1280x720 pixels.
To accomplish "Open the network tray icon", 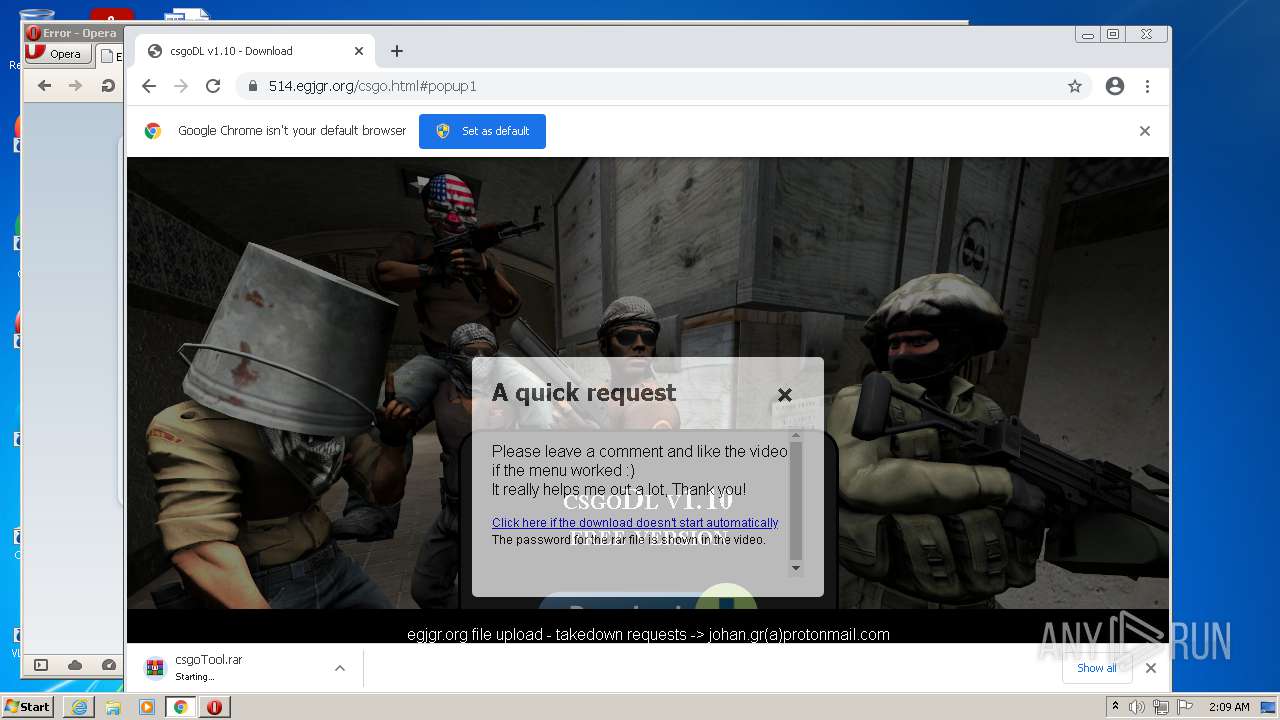I will click(1160, 707).
